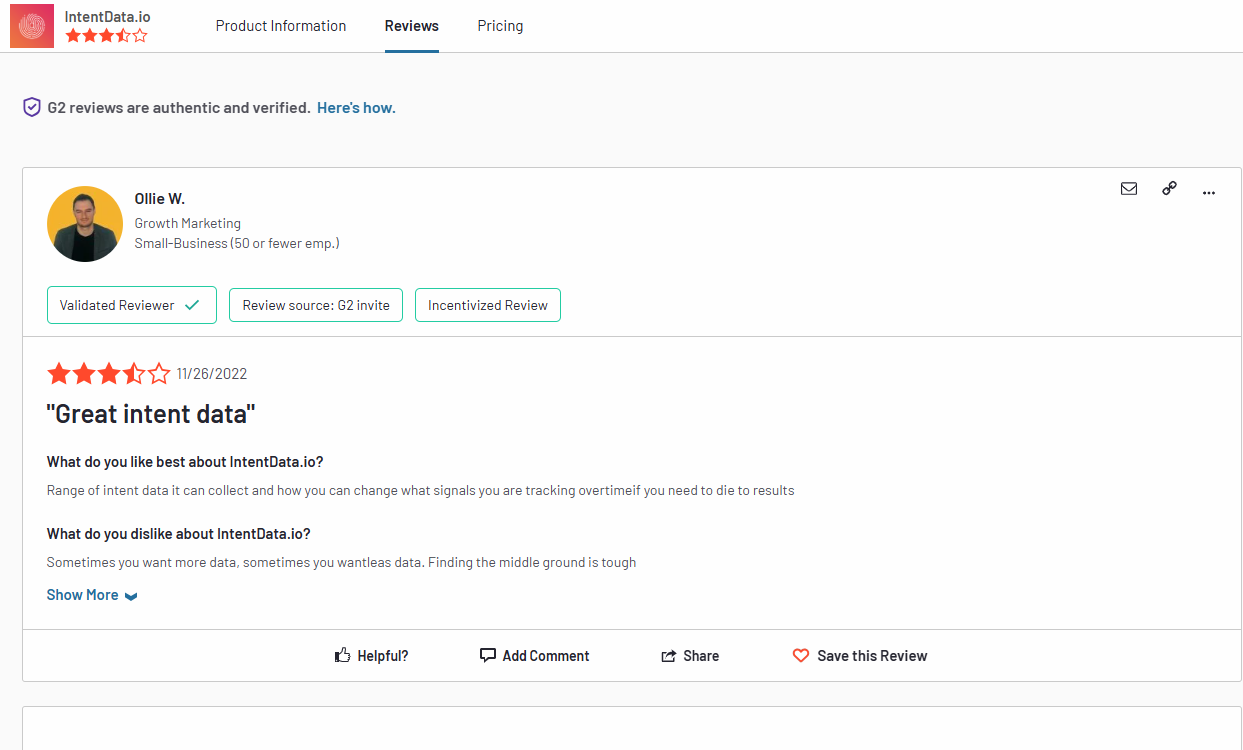Click the green checkmark in Validated Reviewer
Viewport: 1243px width, 750px height.
click(x=192, y=305)
